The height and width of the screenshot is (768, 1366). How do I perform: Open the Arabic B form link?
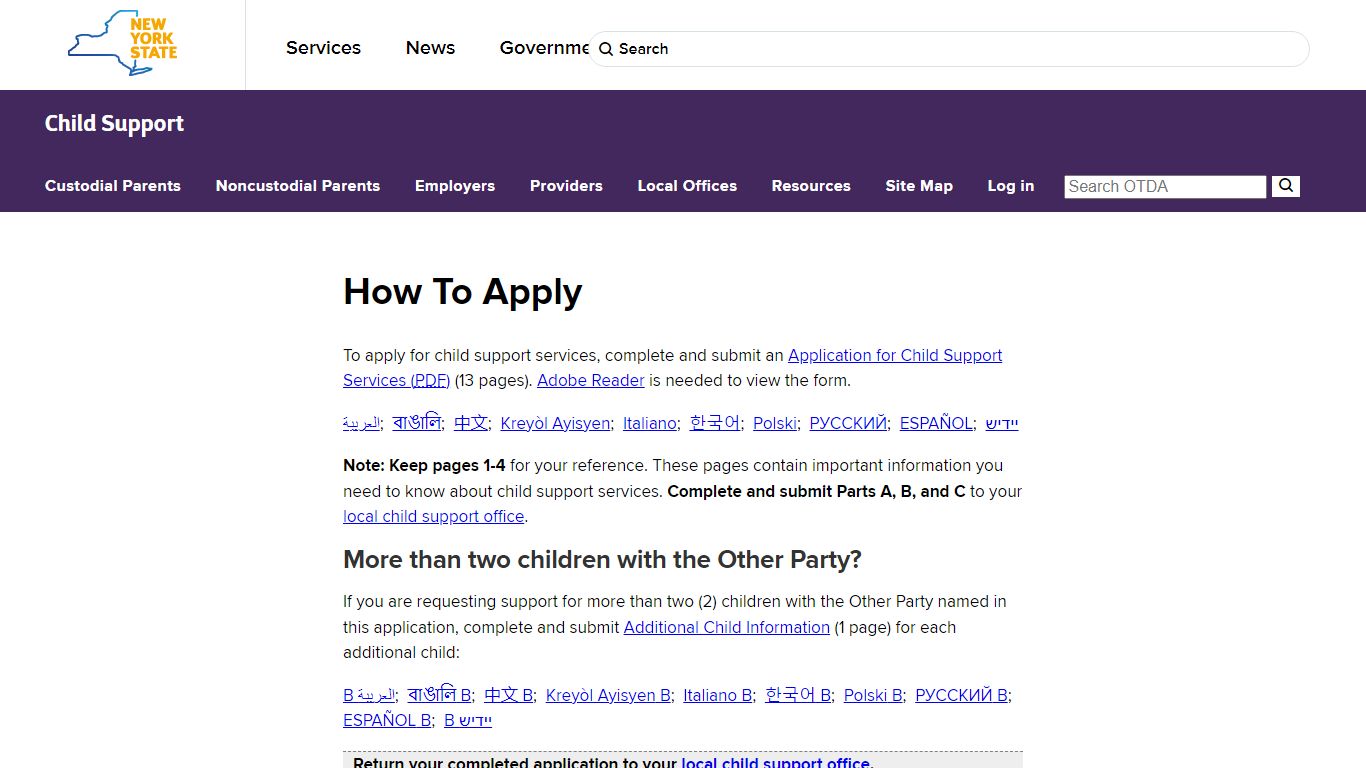[369, 695]
